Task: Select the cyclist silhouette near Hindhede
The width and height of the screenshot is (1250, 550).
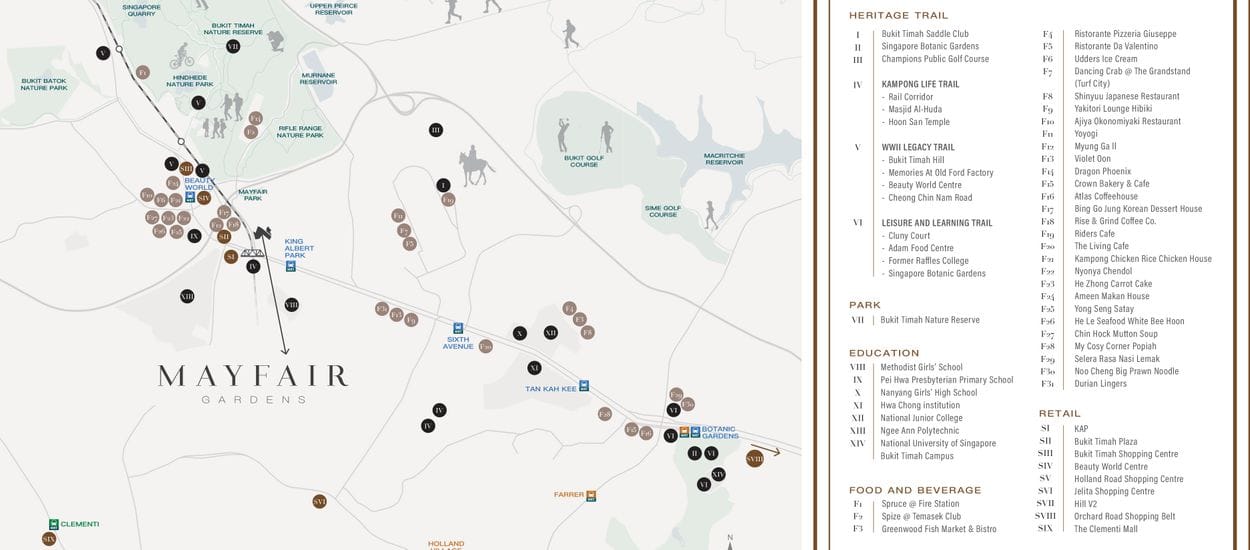Action: (x=182, y=55)
